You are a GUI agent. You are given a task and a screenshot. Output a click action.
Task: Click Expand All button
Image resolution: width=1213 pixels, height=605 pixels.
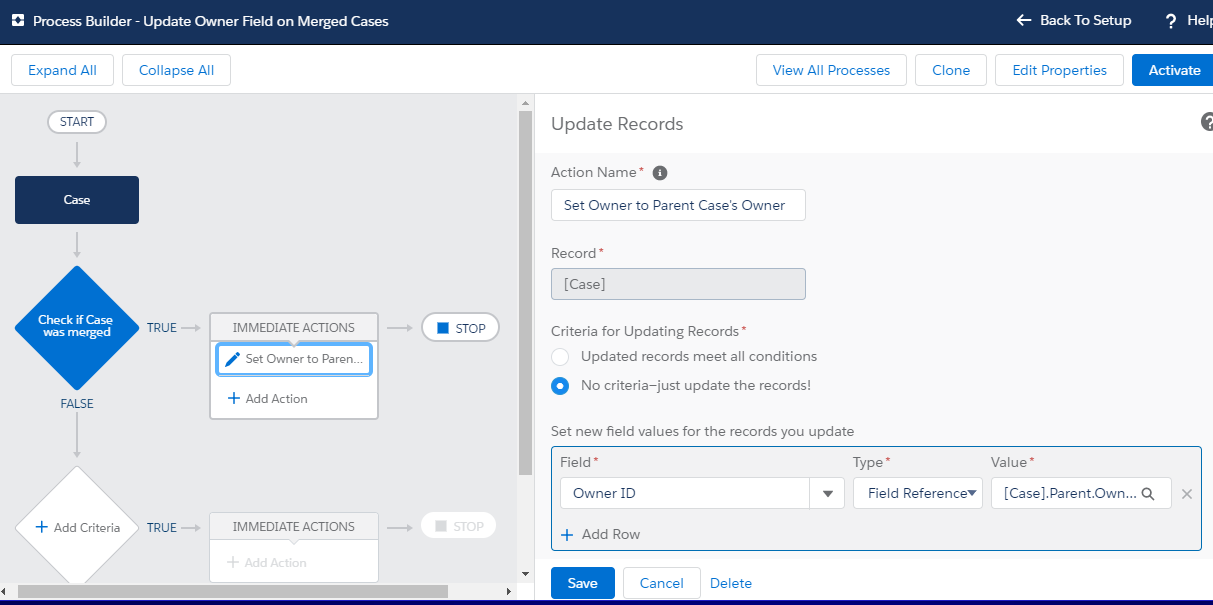[62, 71]
